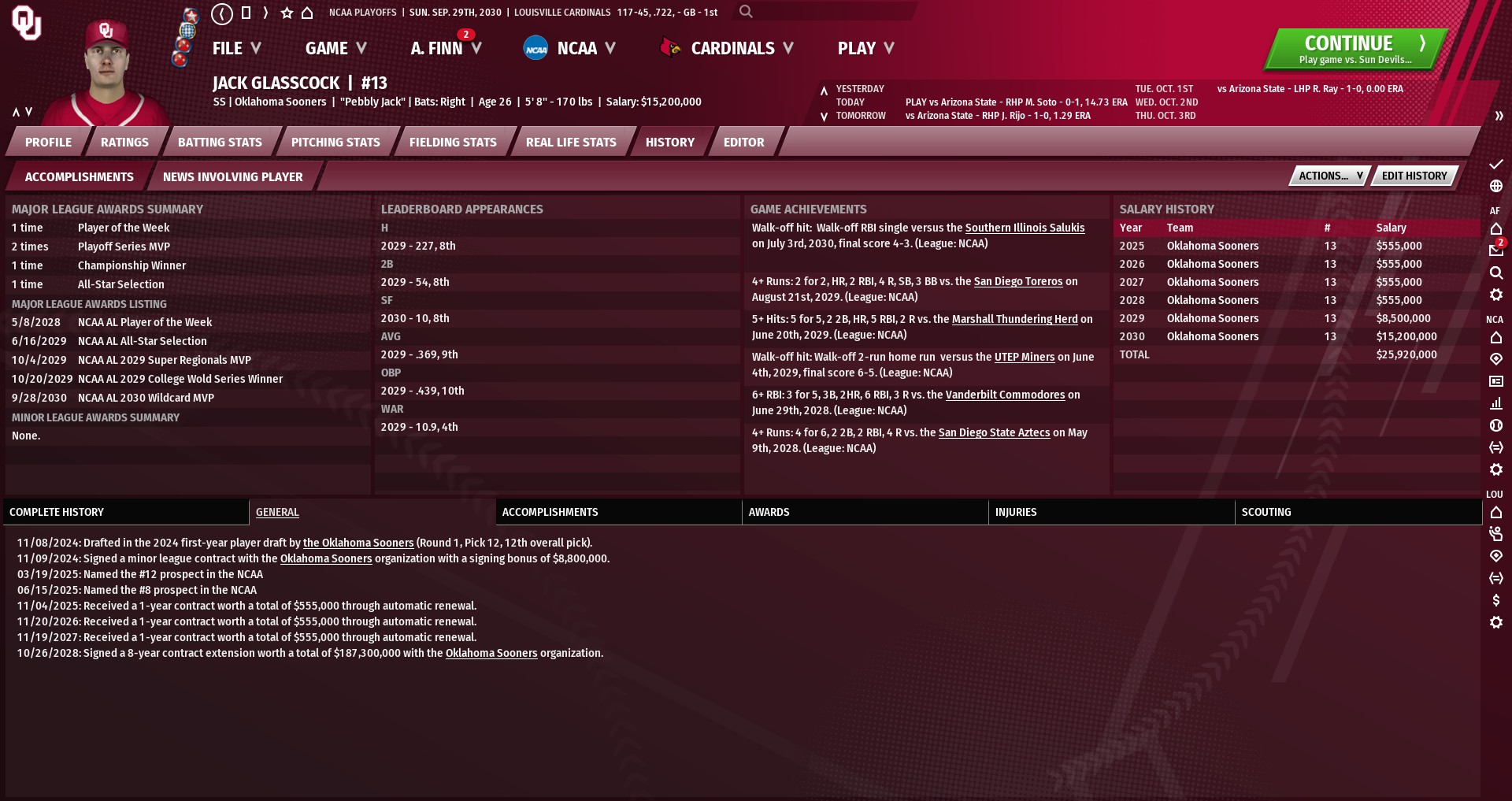The width and height of the screenshot is (1512, 801).
Task: Open the REAL LIFE STATS tab
Action: coord(571,143)
